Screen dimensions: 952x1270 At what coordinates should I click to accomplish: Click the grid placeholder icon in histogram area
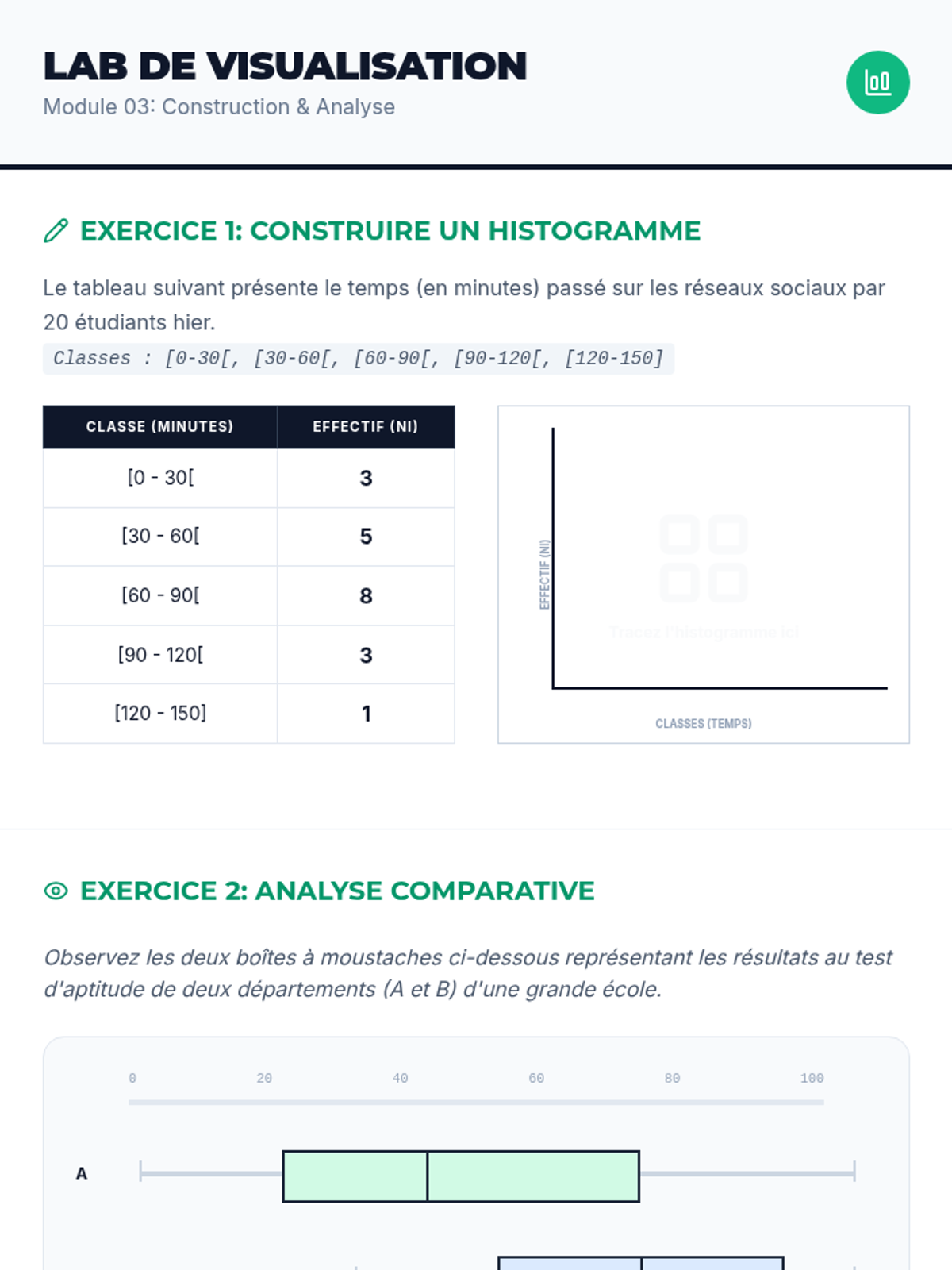[703, 558]
